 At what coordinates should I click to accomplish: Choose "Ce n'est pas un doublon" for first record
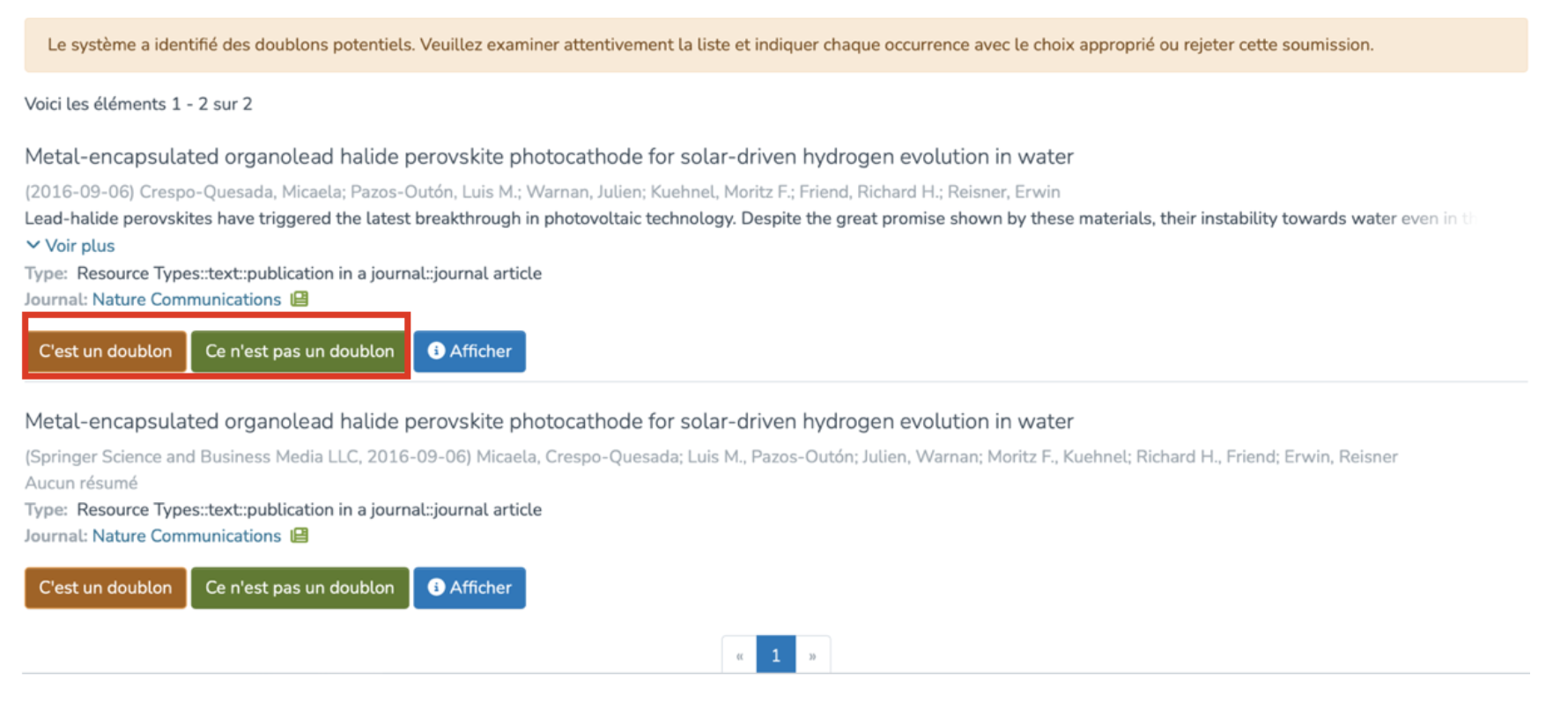[x=300, y=351]
